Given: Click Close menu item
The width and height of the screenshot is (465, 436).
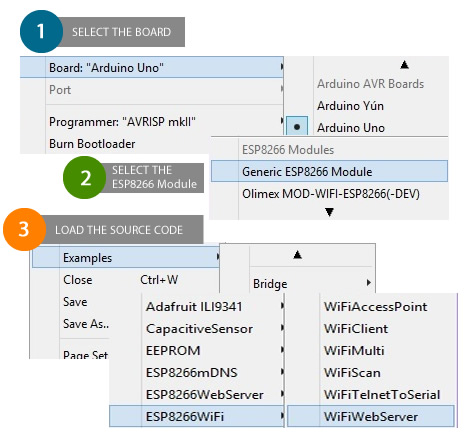Looking at the screenshot, I should pos(78,280).
